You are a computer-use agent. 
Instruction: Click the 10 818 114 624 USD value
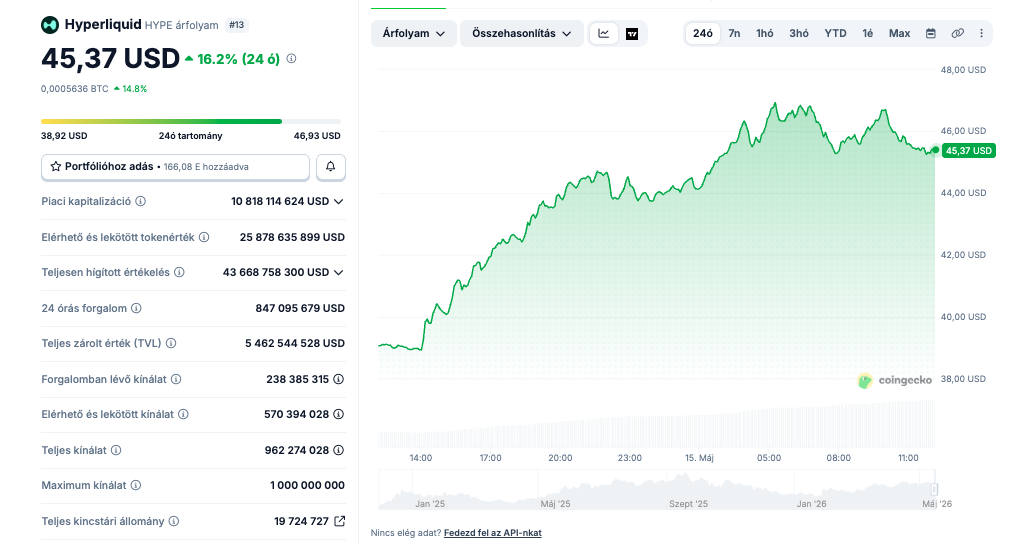(280, 201)
